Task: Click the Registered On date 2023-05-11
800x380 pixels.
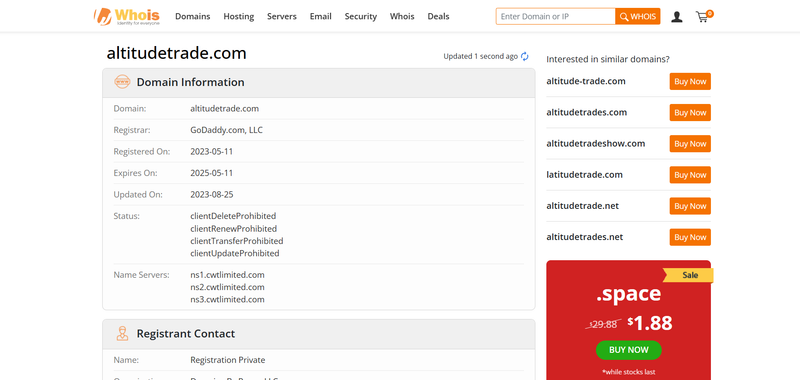Action: point(212,151)
